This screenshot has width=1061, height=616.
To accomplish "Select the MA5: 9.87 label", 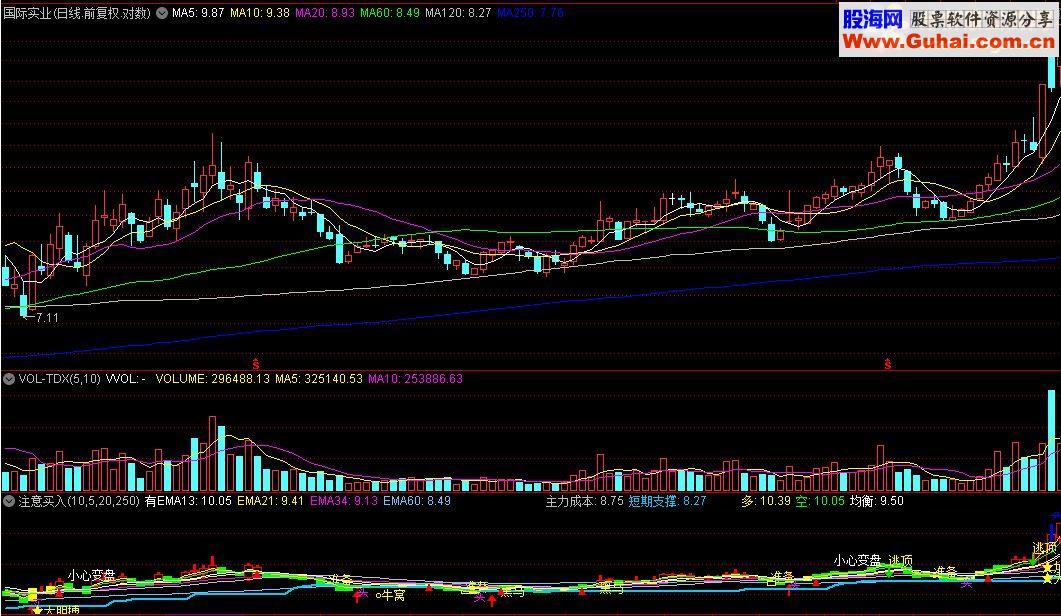I will click(x=198, y=12).
